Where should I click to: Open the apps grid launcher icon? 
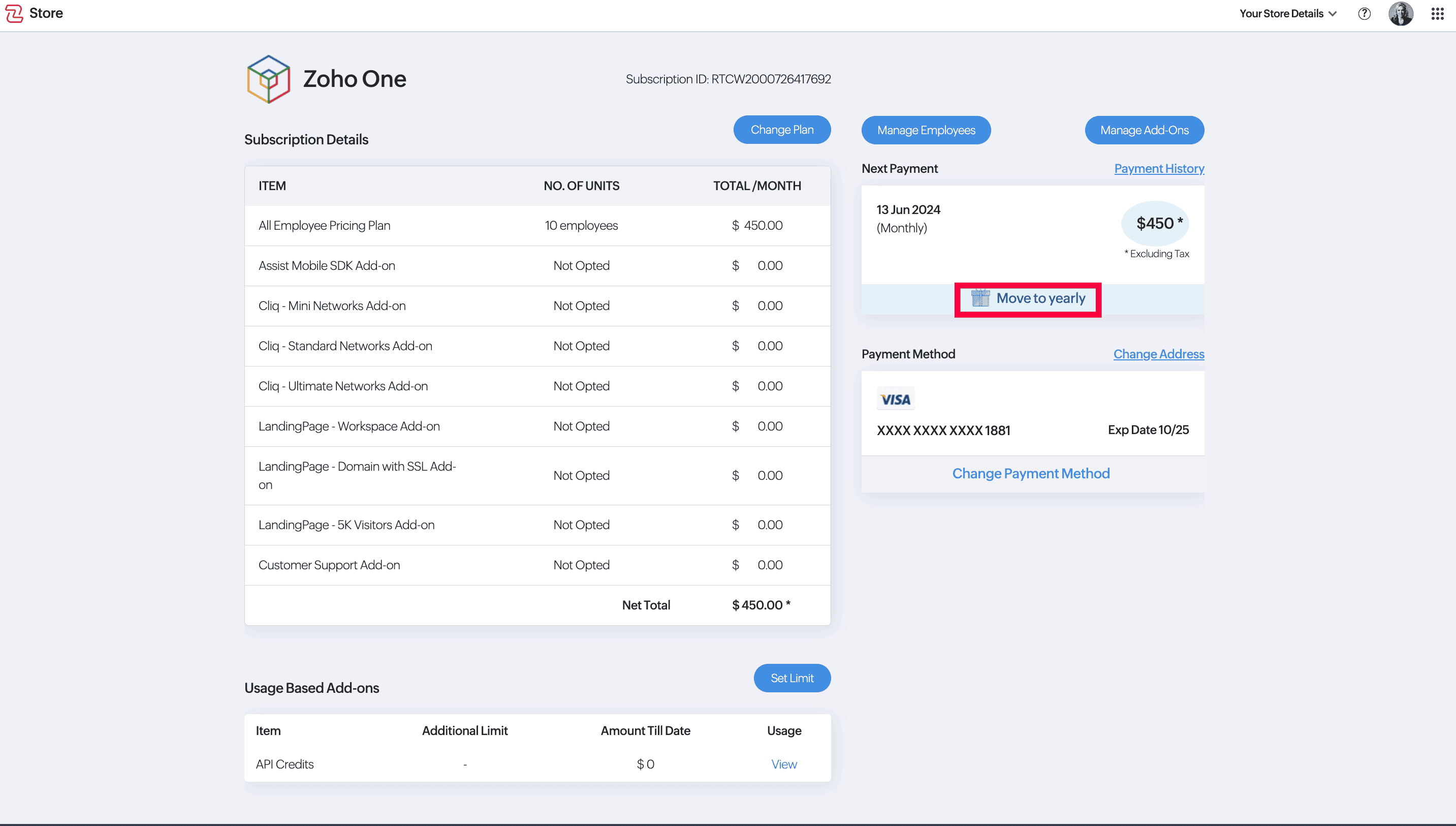click(1437, 14)
